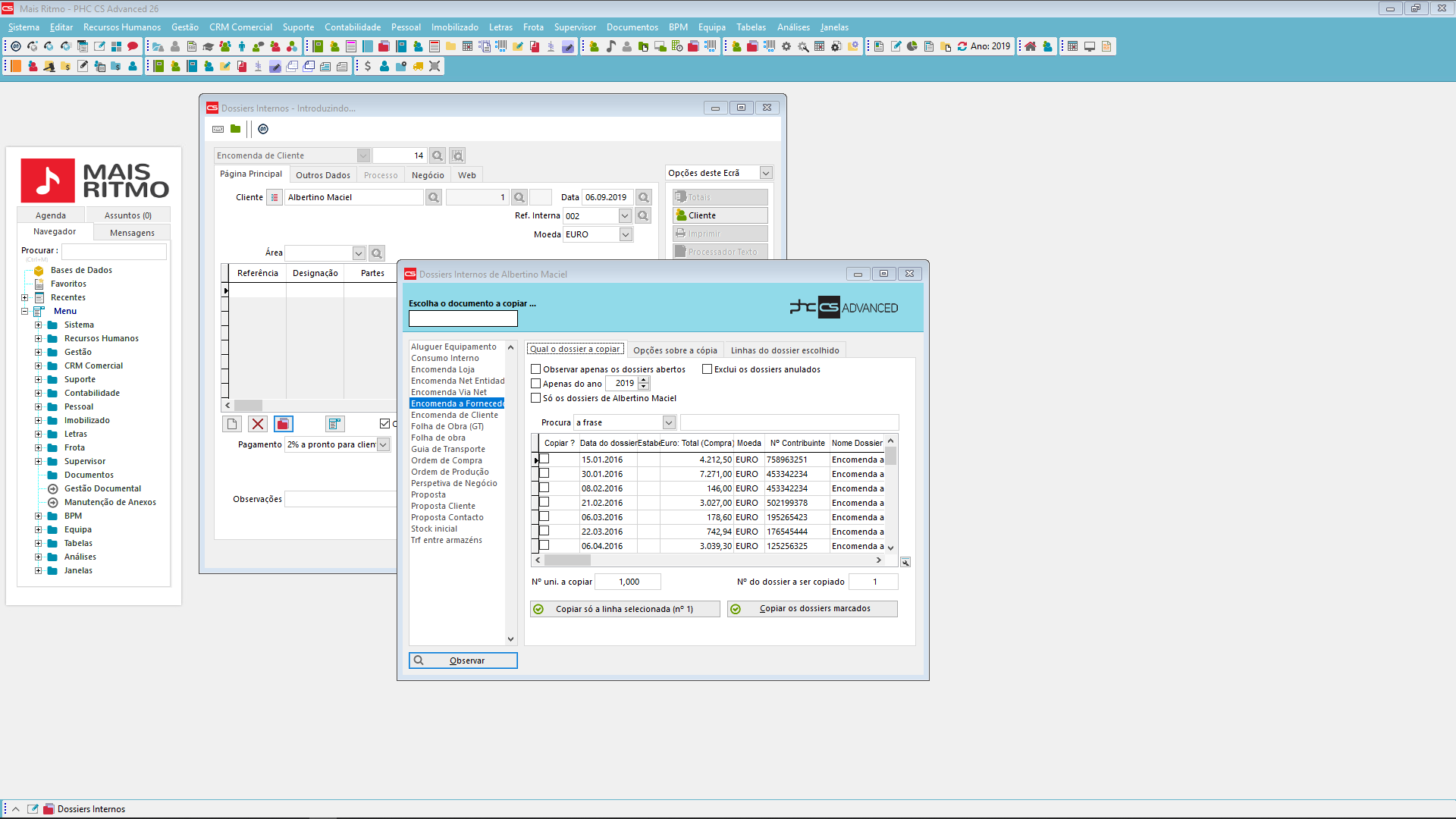Screen dimensions: 1456x819
Task: Open the Recursos Humanos menu
Action: coord(122,27)
